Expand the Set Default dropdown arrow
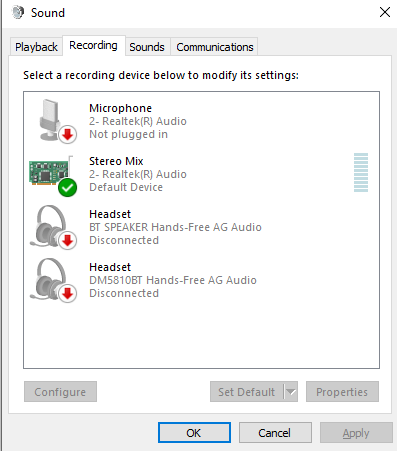This screenshot has width=397, height=451. coord(291,392)
